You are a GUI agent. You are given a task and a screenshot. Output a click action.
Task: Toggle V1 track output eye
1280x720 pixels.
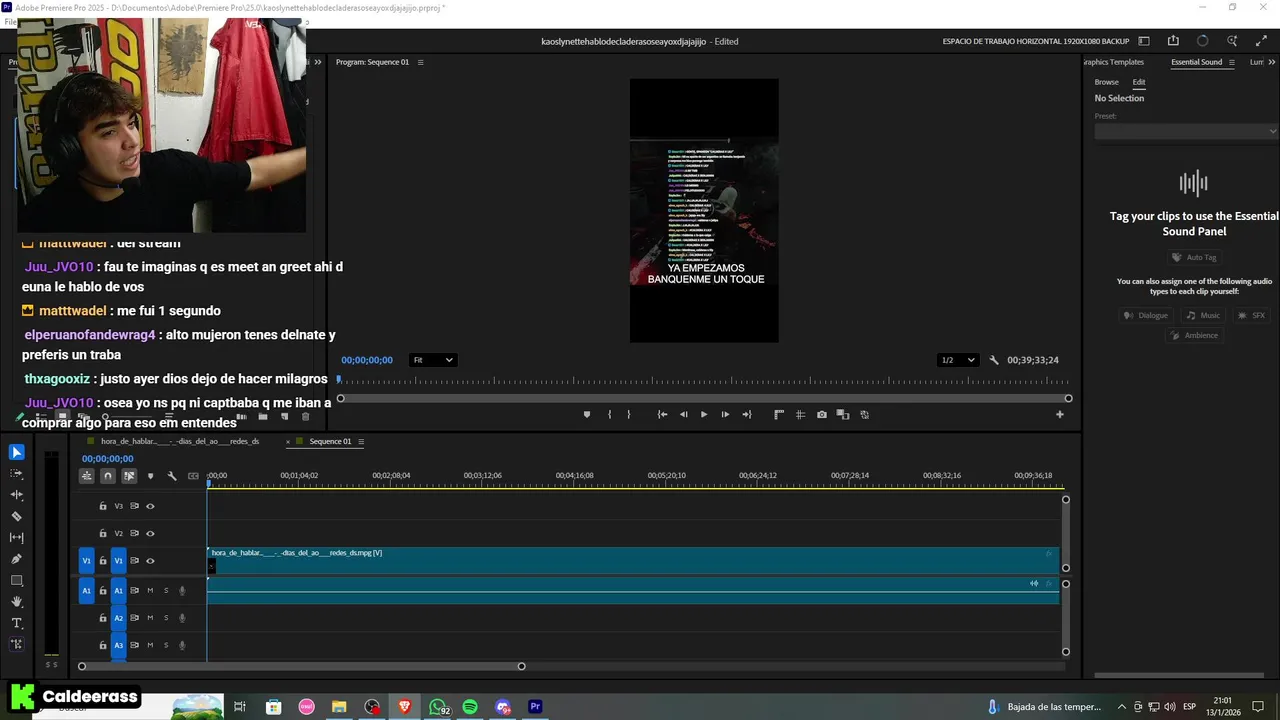pos(150,561)
